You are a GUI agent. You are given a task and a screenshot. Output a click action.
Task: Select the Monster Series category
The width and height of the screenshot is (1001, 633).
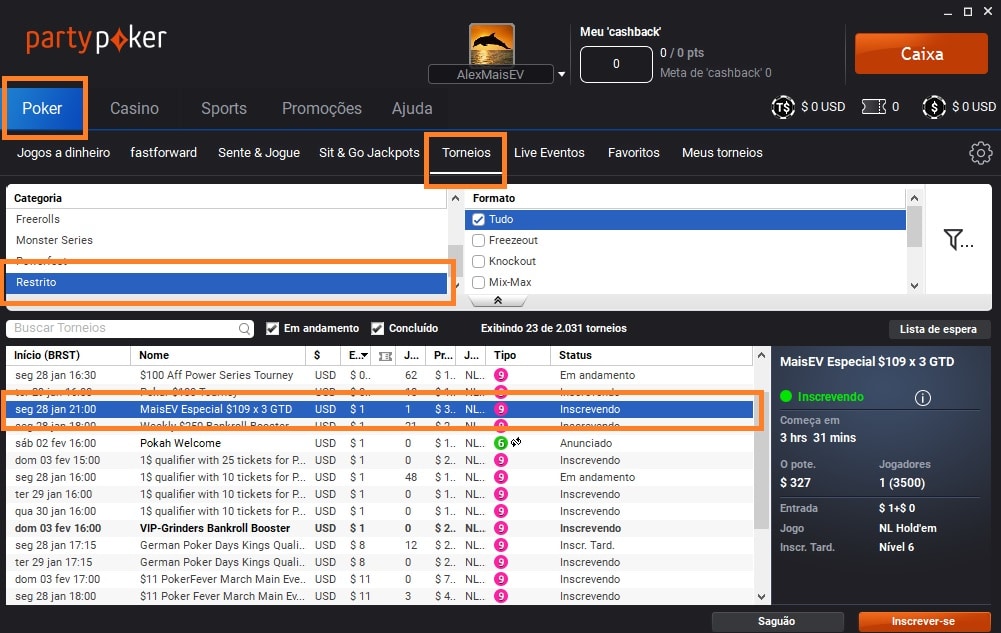click(227, 241)
